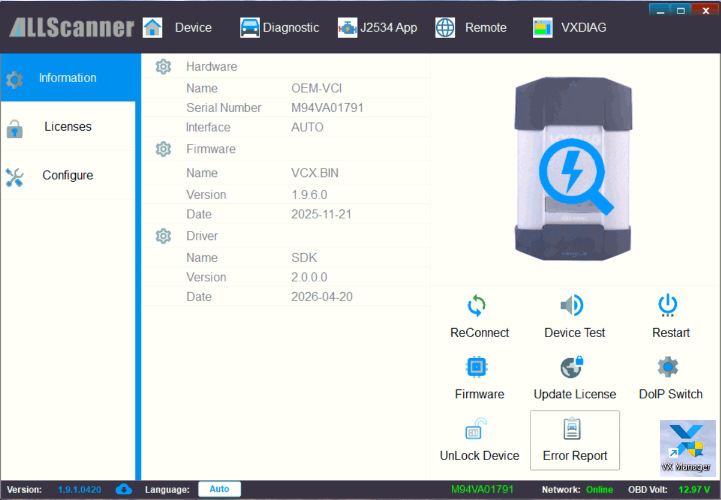Click the Update License label
Screen dimensions: 721x500
(575, 394)
